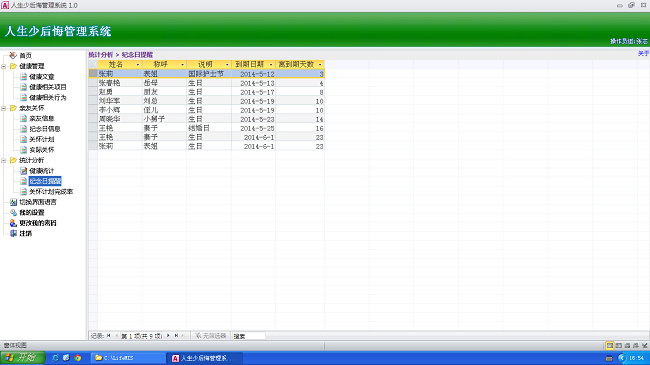Click the 我的设置 settings icon
This screenshot has height=365, width=650.
click(13, 212)
